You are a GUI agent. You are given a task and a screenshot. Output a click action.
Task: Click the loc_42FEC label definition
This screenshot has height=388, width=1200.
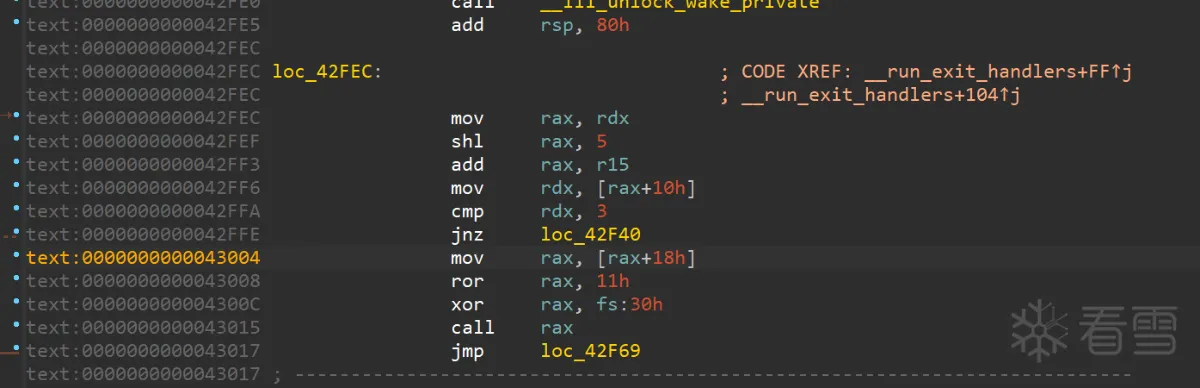tap(326, 72)
